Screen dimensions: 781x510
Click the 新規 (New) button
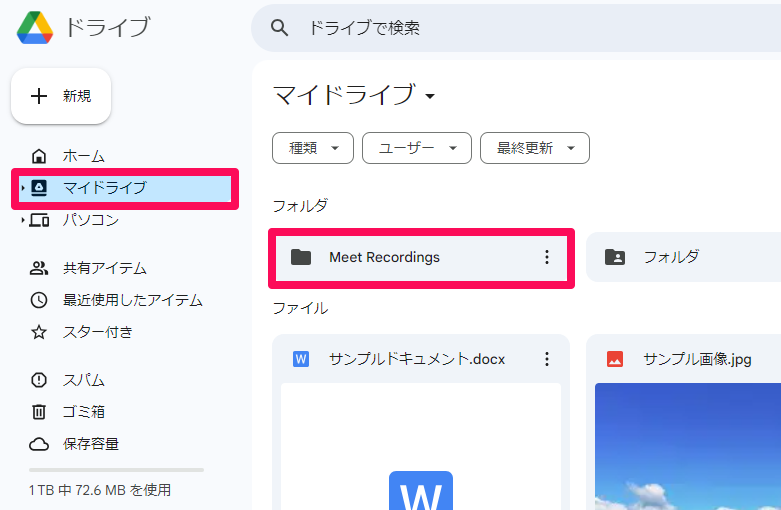coord(61,96)
